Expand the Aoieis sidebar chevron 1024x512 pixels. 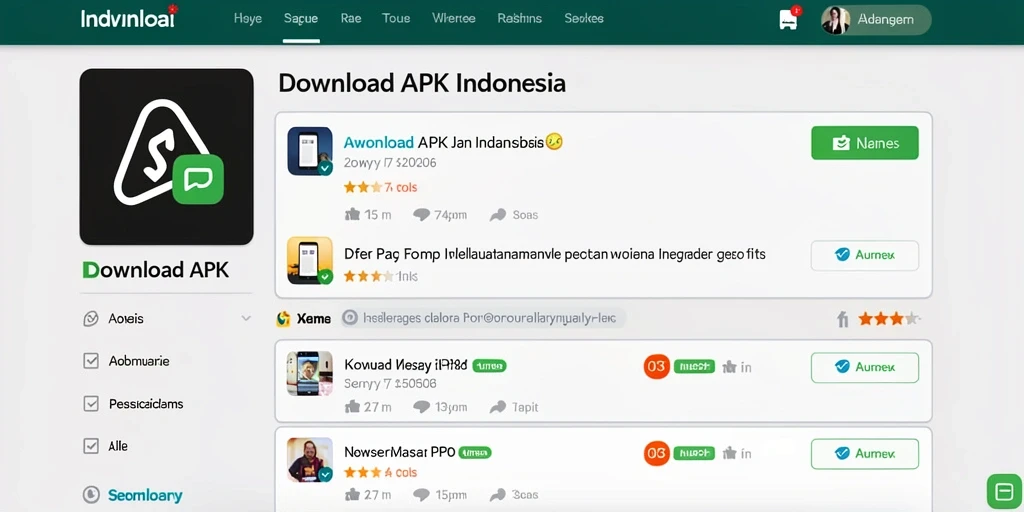pos(246,319)
